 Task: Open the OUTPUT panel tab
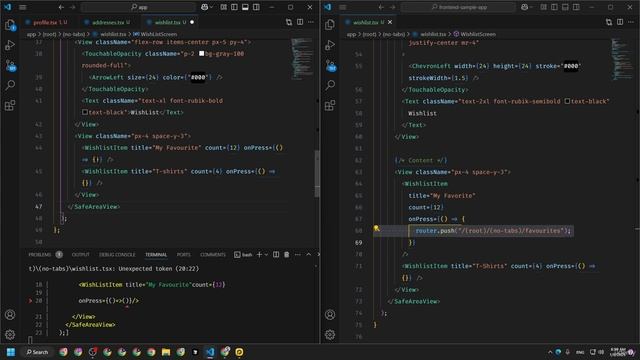coord(80,254)
